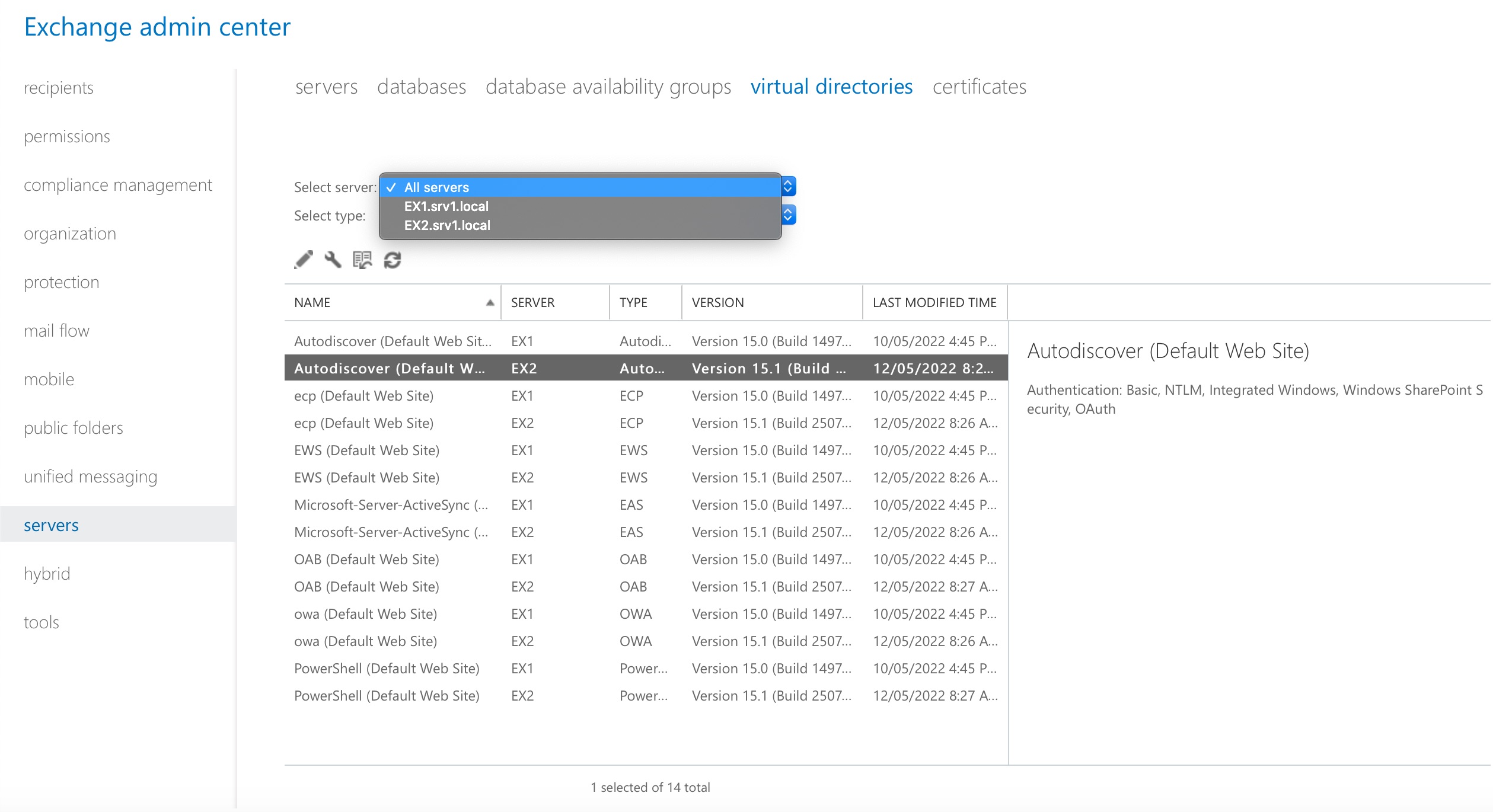Switch to the databases tab
Image resolution: width=1493 pixels, height=812 pixels.
[422, 87]
